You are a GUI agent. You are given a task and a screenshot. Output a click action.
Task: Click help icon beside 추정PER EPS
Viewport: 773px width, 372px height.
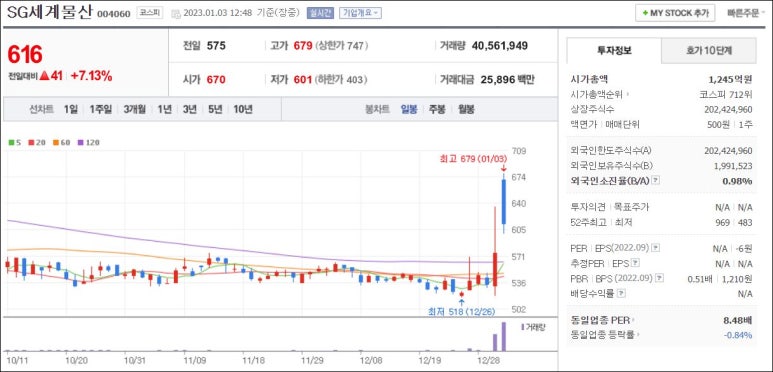(636, 263)
